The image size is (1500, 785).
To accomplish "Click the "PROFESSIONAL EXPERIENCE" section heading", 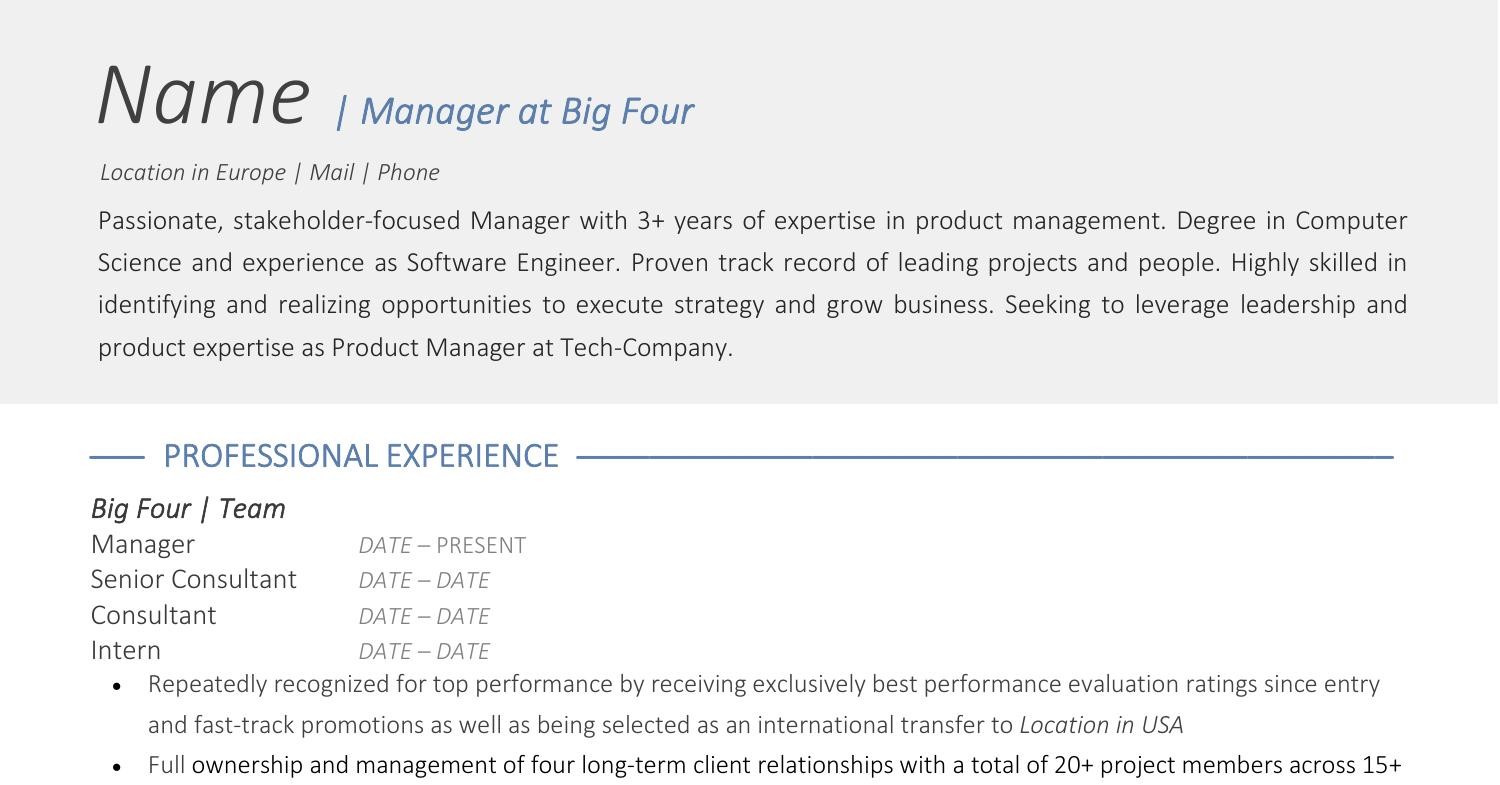I will pyautogui.click(x=360, y=456).
